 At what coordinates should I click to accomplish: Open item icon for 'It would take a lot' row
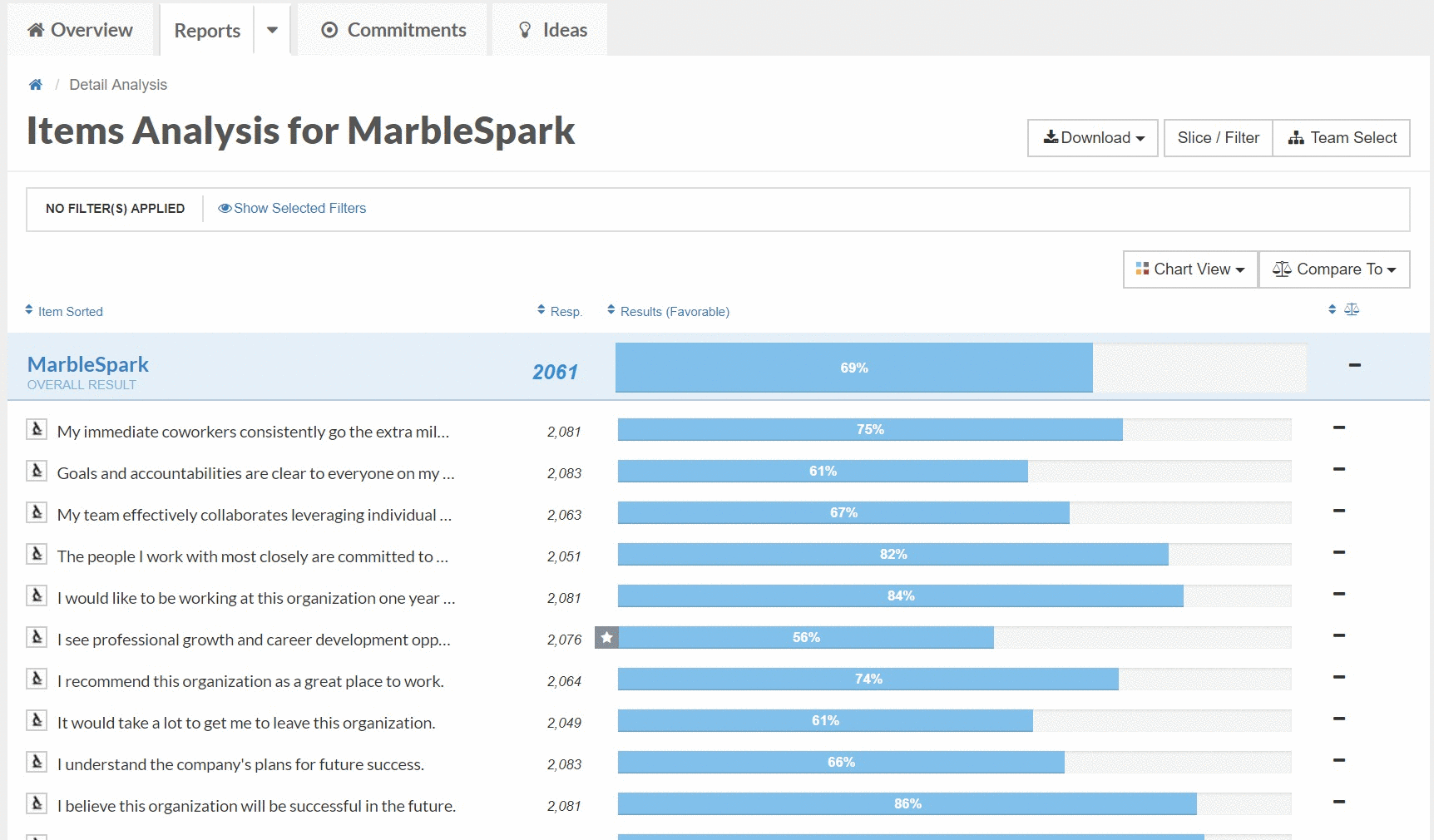tap(37, 720)
